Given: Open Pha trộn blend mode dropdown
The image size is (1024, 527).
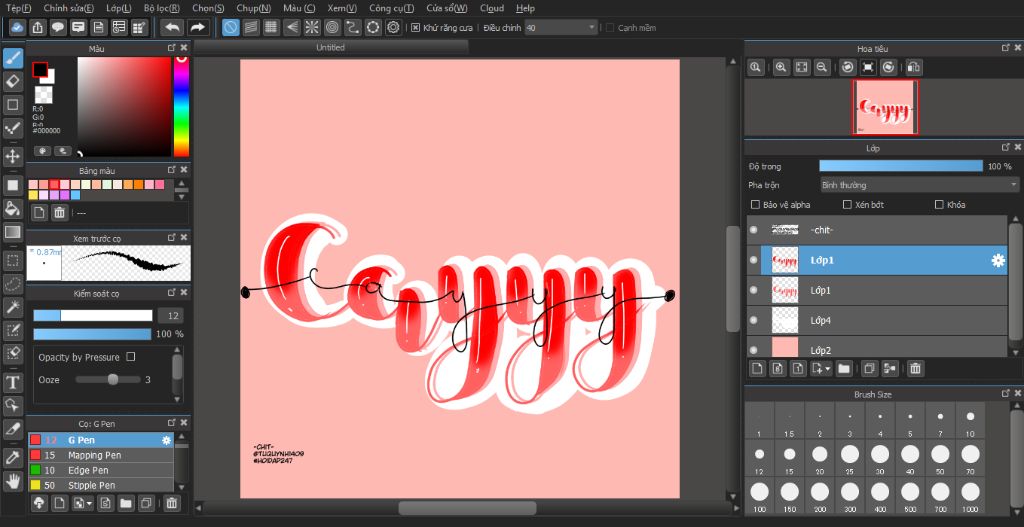Looking at the screenshot, I should pyautogui.click(x=919, y=185).
